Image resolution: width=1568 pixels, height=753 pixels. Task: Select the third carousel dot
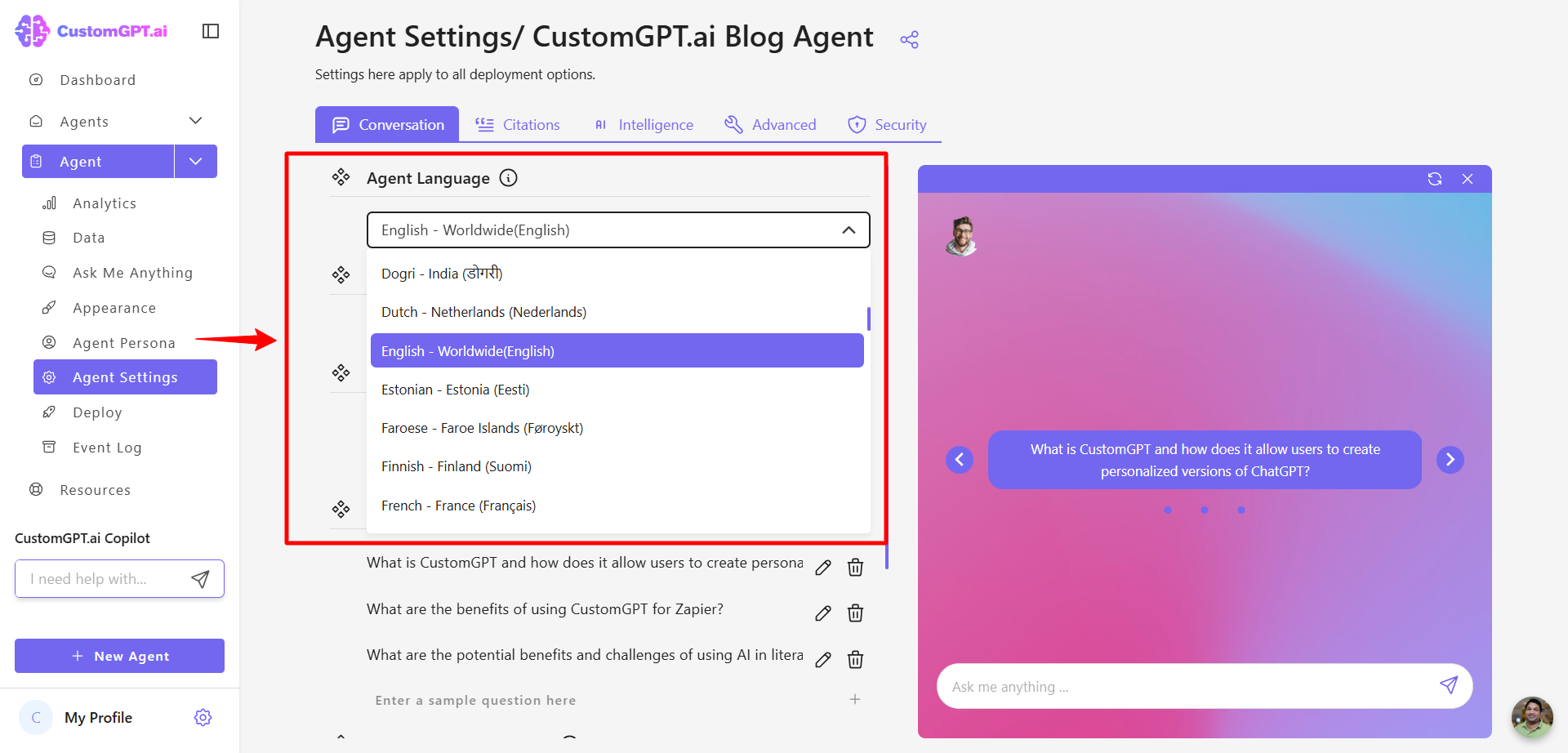point(1241,510)
